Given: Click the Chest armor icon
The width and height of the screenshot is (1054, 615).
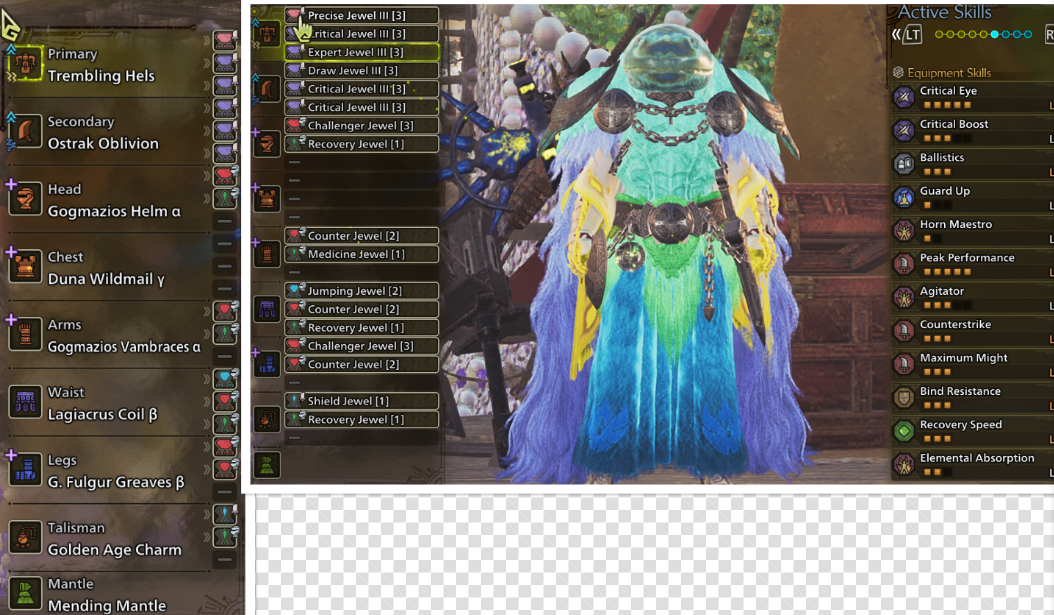Looking at the screenshot, I should (x=25, y=267).
